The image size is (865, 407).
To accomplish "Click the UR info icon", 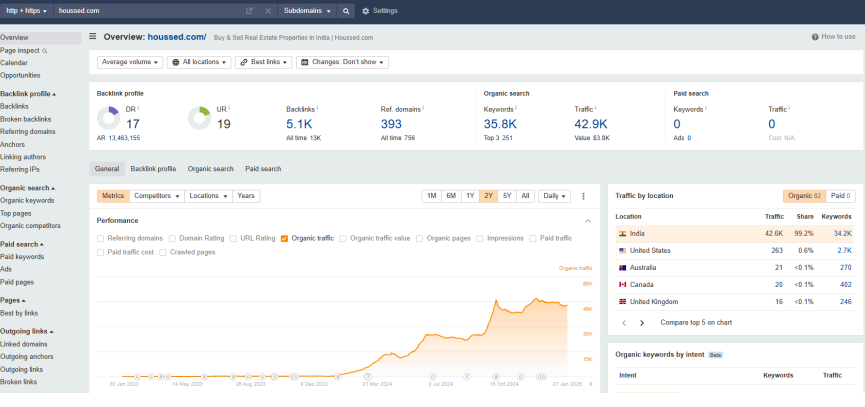I will coord(229,108).
